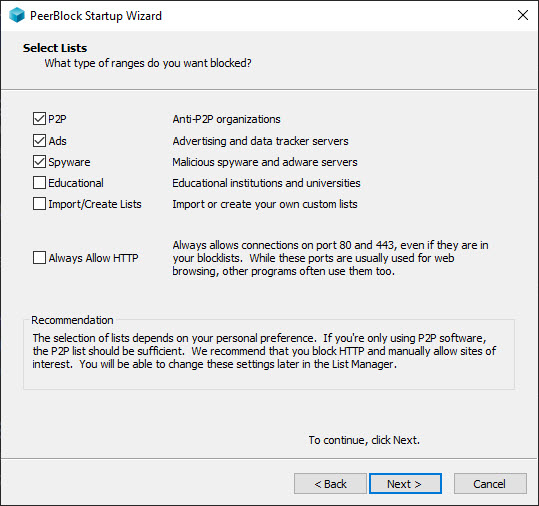
Task: Click 'Import or create your own custom lists'
Action: point(265,204)
